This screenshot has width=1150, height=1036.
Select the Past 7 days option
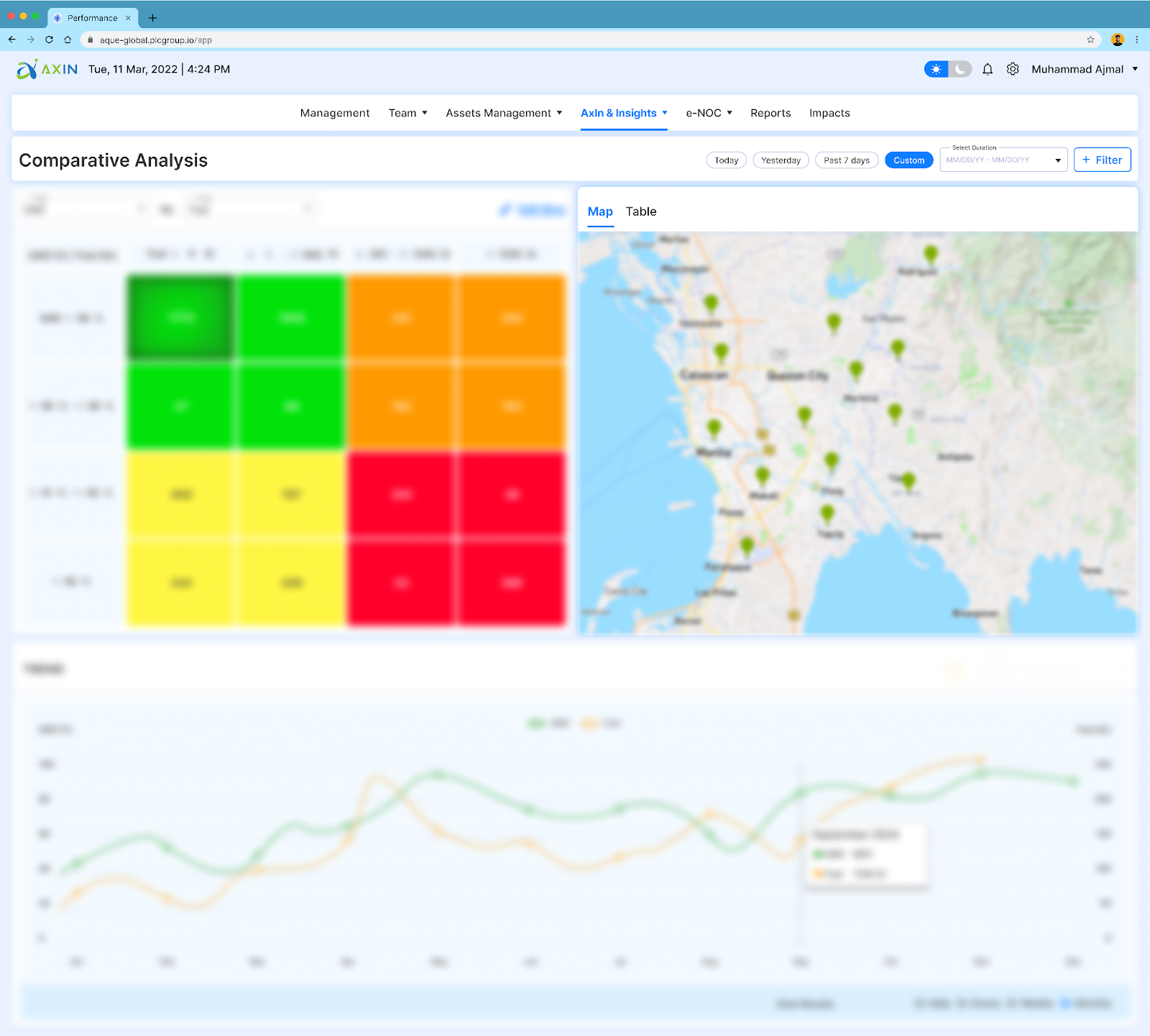tap(846, 160)
